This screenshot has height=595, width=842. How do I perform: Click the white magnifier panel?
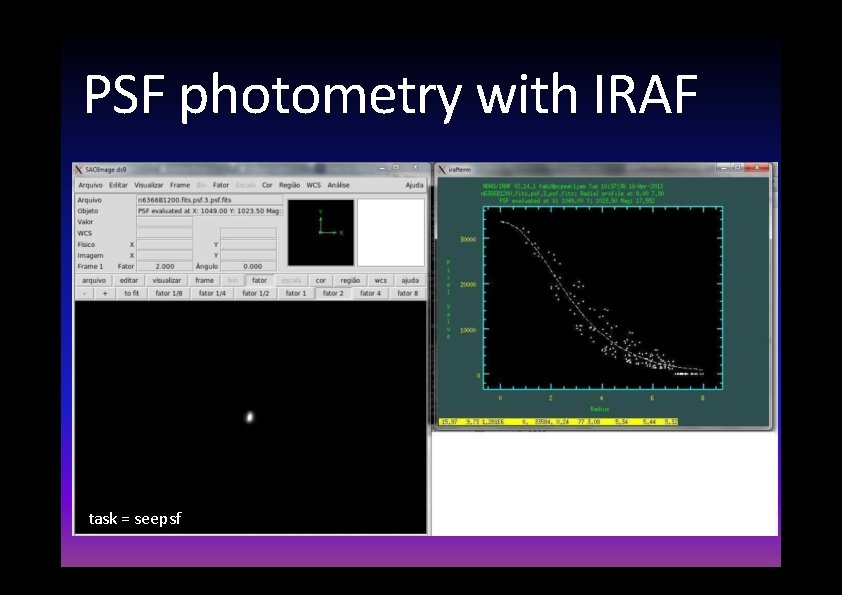391,233
